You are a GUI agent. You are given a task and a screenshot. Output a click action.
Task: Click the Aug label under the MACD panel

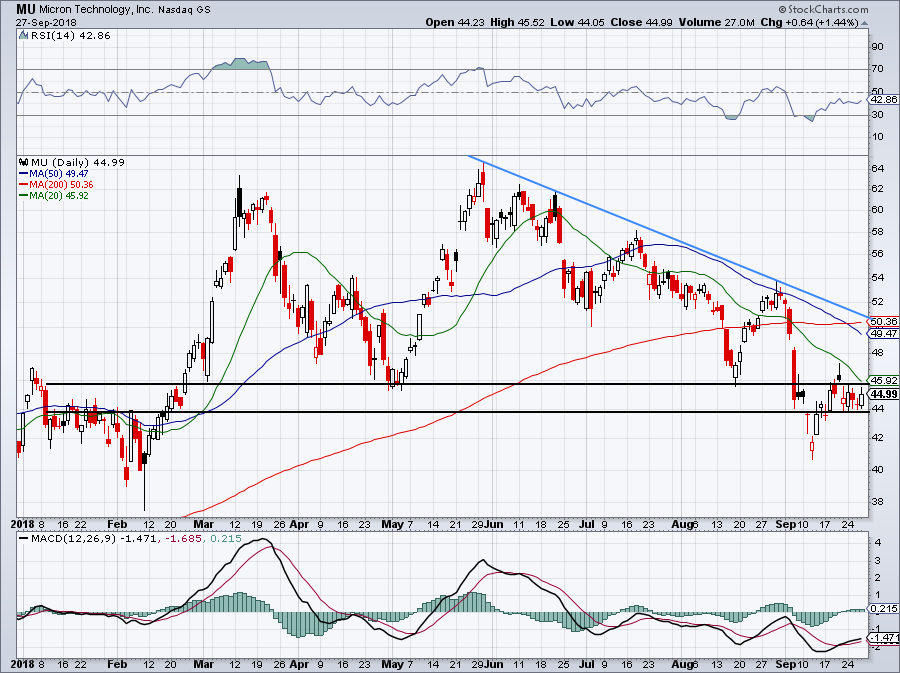point(682,664)
